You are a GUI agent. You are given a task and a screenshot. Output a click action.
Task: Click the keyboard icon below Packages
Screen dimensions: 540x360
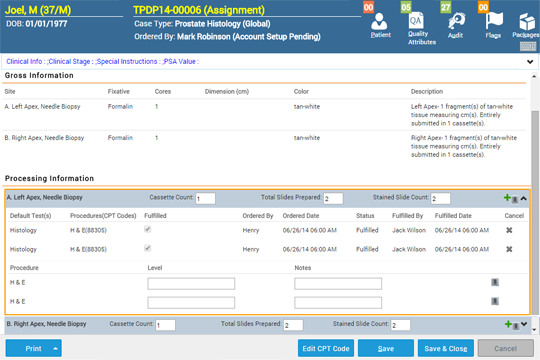click(528, 46)
